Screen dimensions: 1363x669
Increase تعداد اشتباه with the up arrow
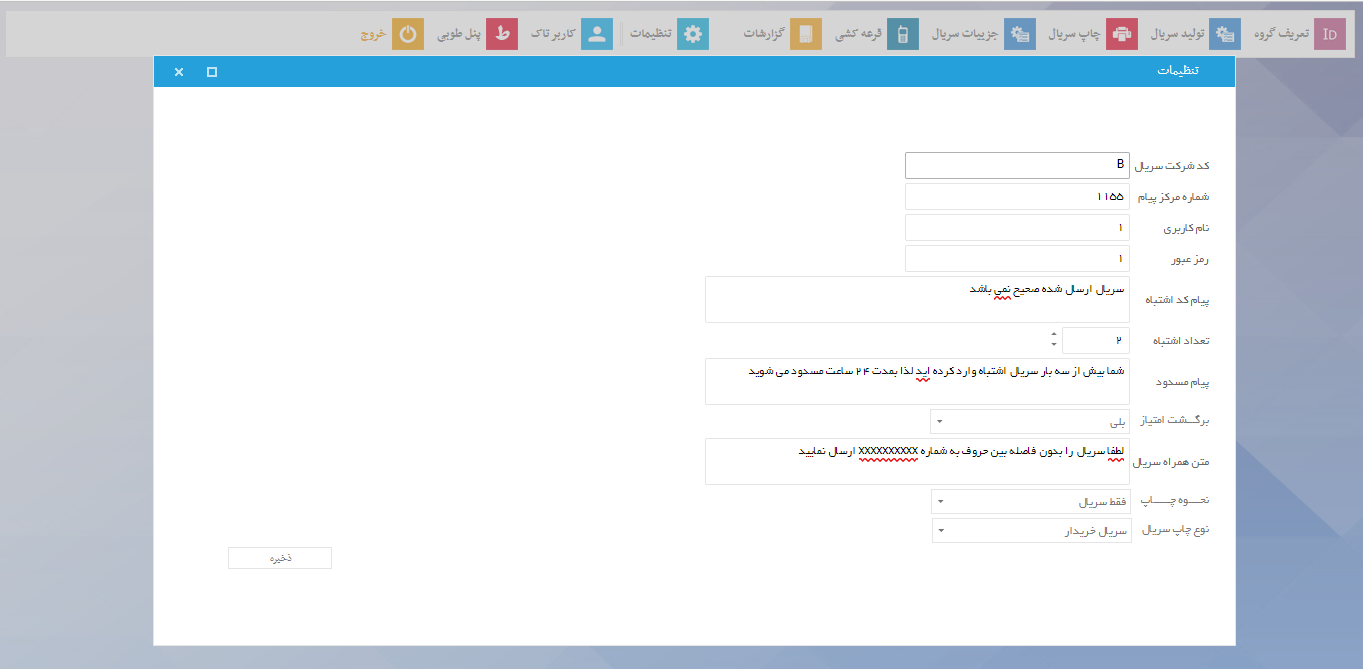click(x=1053, y=335)
